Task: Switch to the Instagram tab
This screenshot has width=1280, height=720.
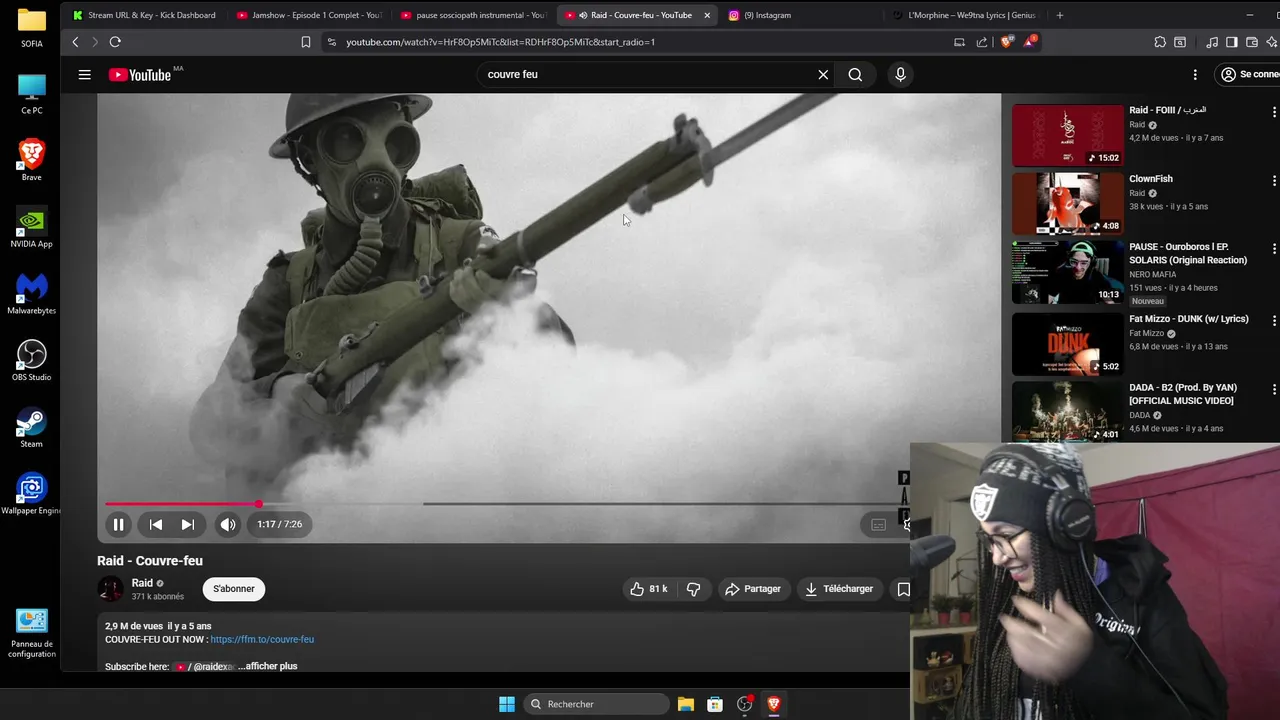Action: (x=802, y=15)
